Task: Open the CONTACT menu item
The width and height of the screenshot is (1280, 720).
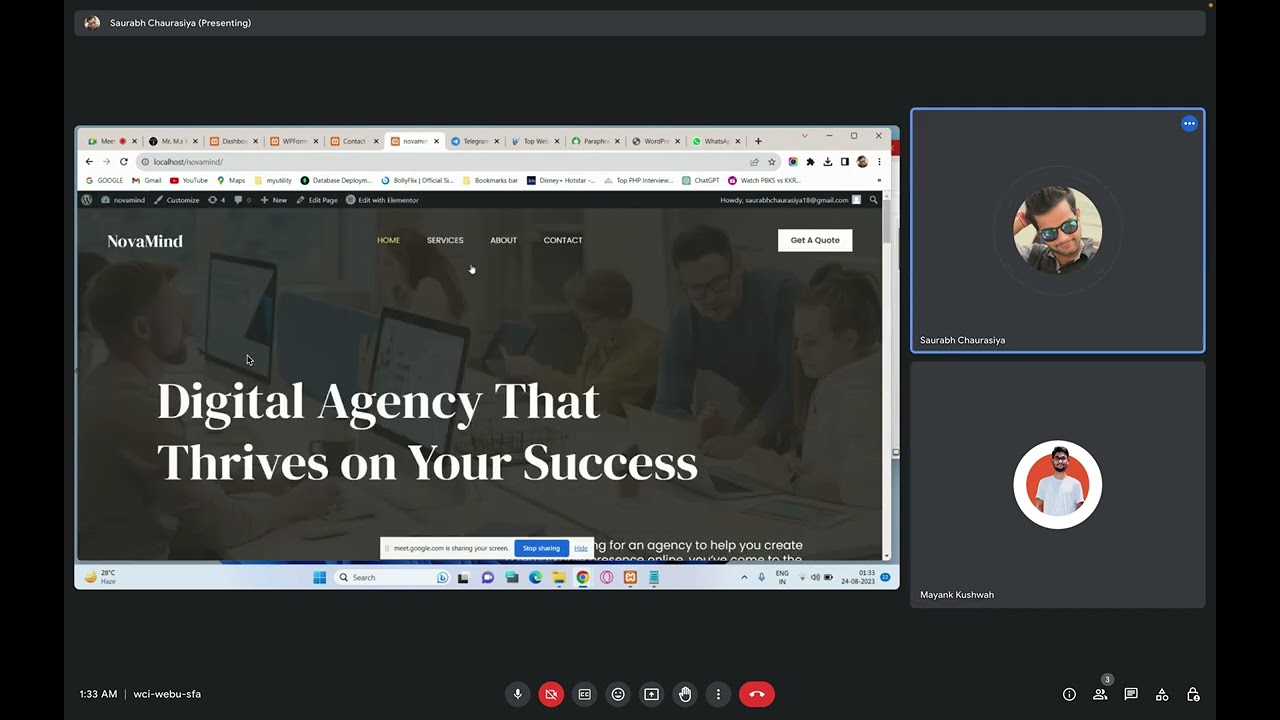Action: click(x=563, y=240)
